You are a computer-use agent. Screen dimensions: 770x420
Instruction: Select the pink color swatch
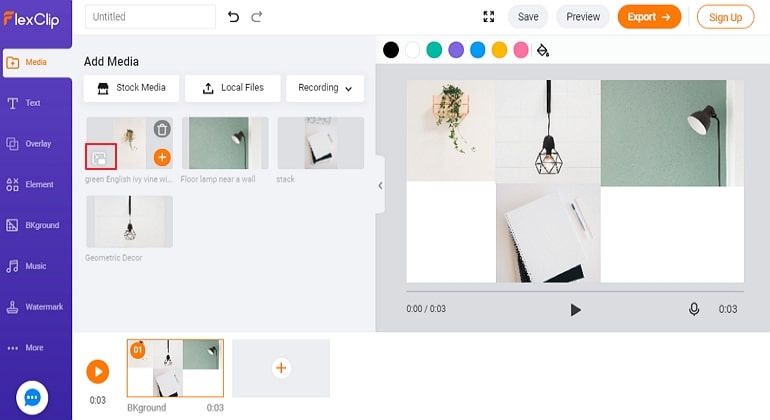click(521, 50)
